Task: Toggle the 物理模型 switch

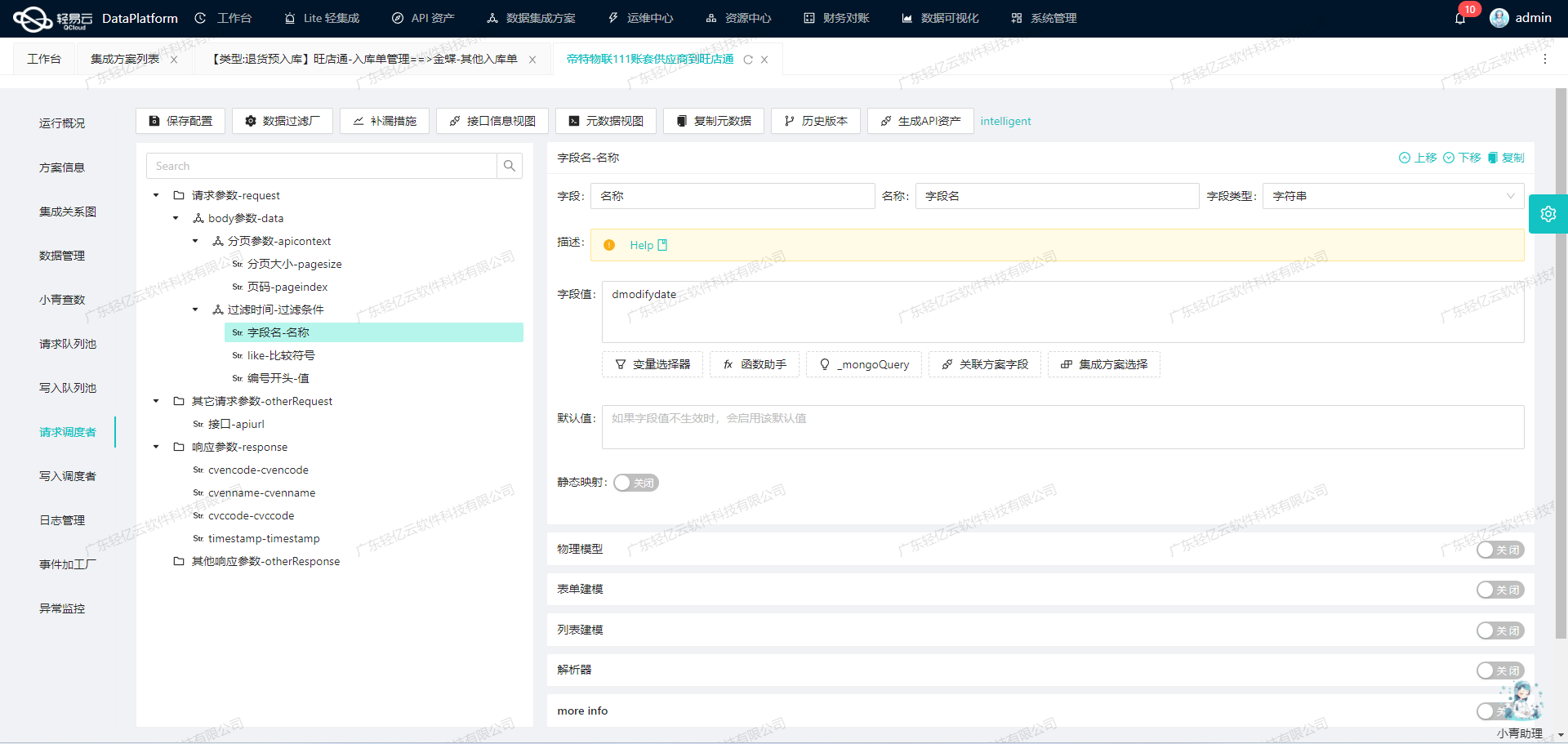Action: point(1500,550)
